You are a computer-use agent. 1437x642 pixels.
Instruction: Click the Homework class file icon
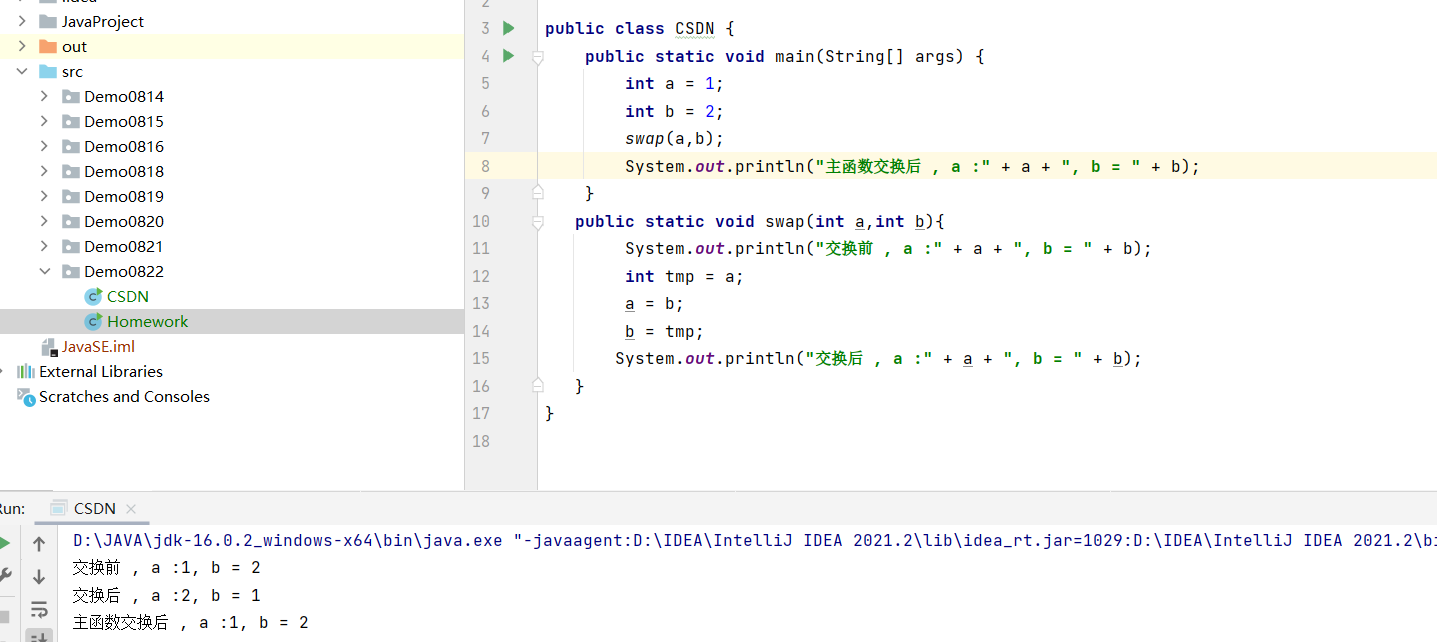point(94,321)
